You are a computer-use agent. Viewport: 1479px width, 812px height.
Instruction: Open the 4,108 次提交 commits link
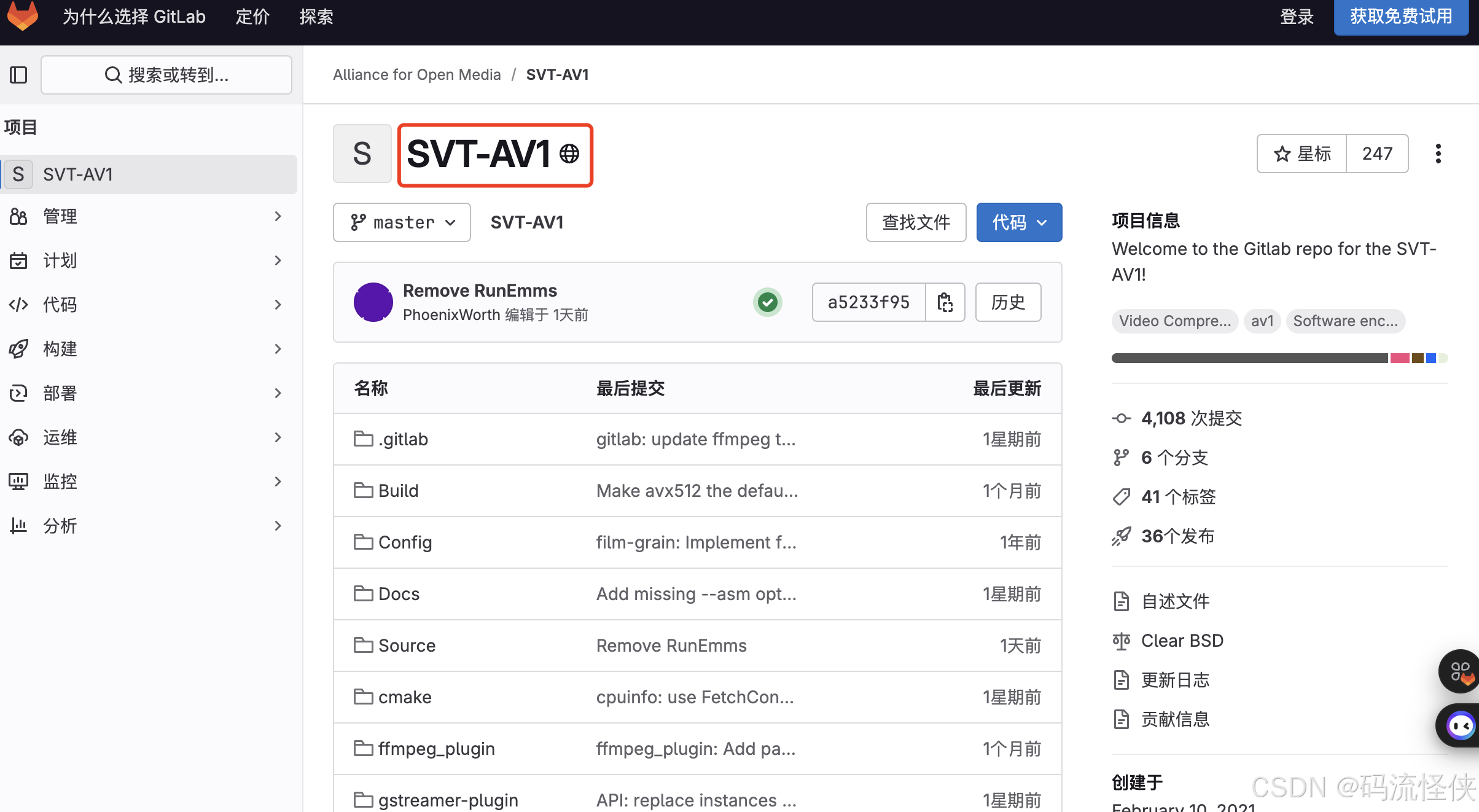[1191, 418]
